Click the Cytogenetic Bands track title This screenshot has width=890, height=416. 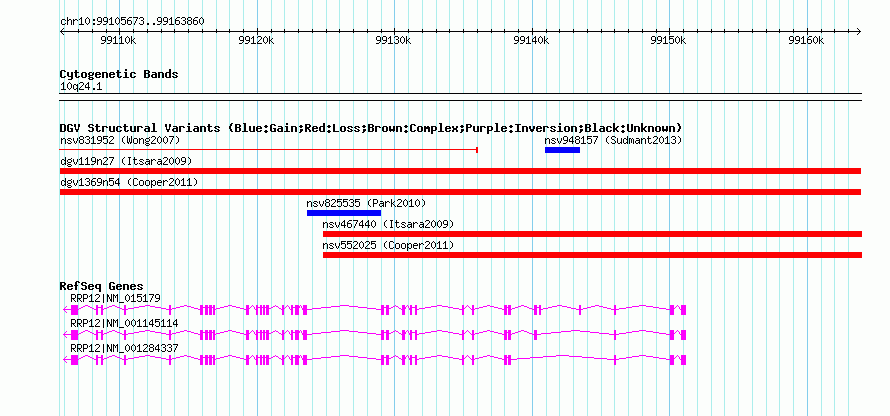click(x=119, y=74)
